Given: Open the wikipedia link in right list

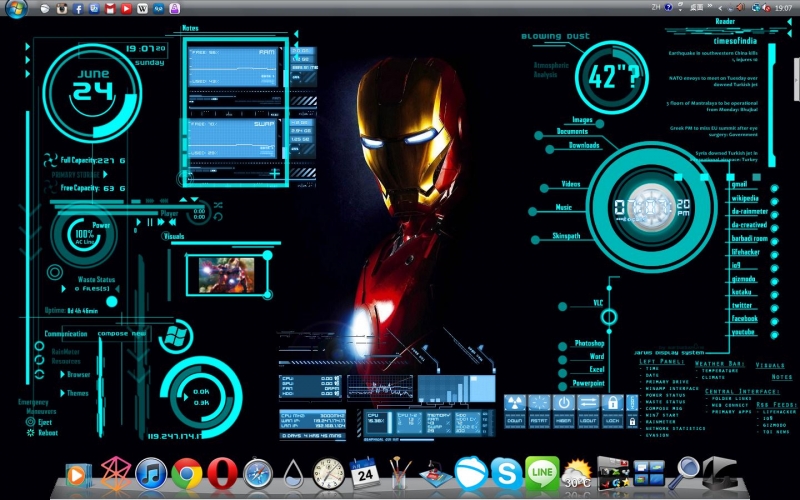Looking at the screenshot, I should coord(743,198).
